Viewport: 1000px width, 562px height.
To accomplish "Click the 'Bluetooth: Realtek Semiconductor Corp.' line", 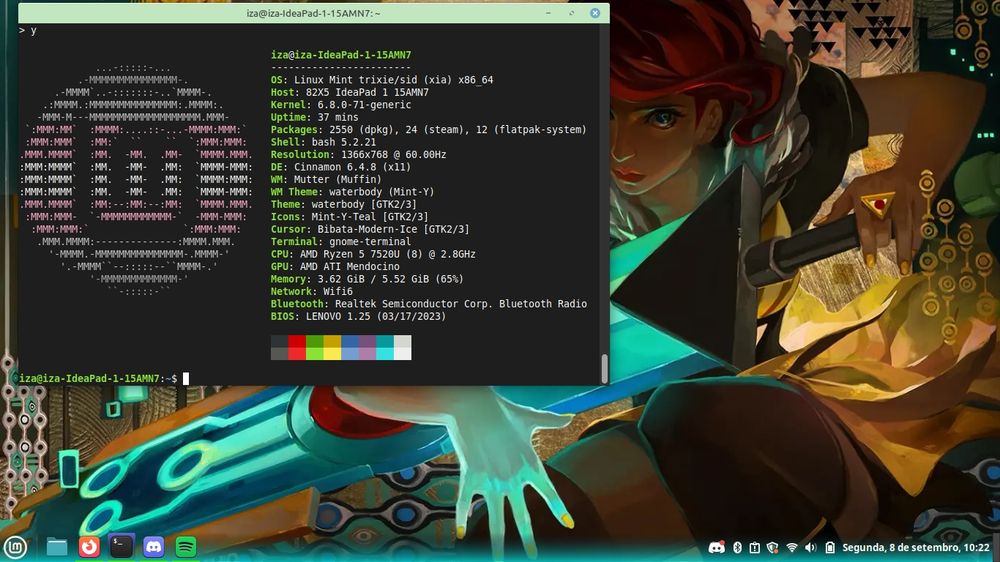I will 429,304.
